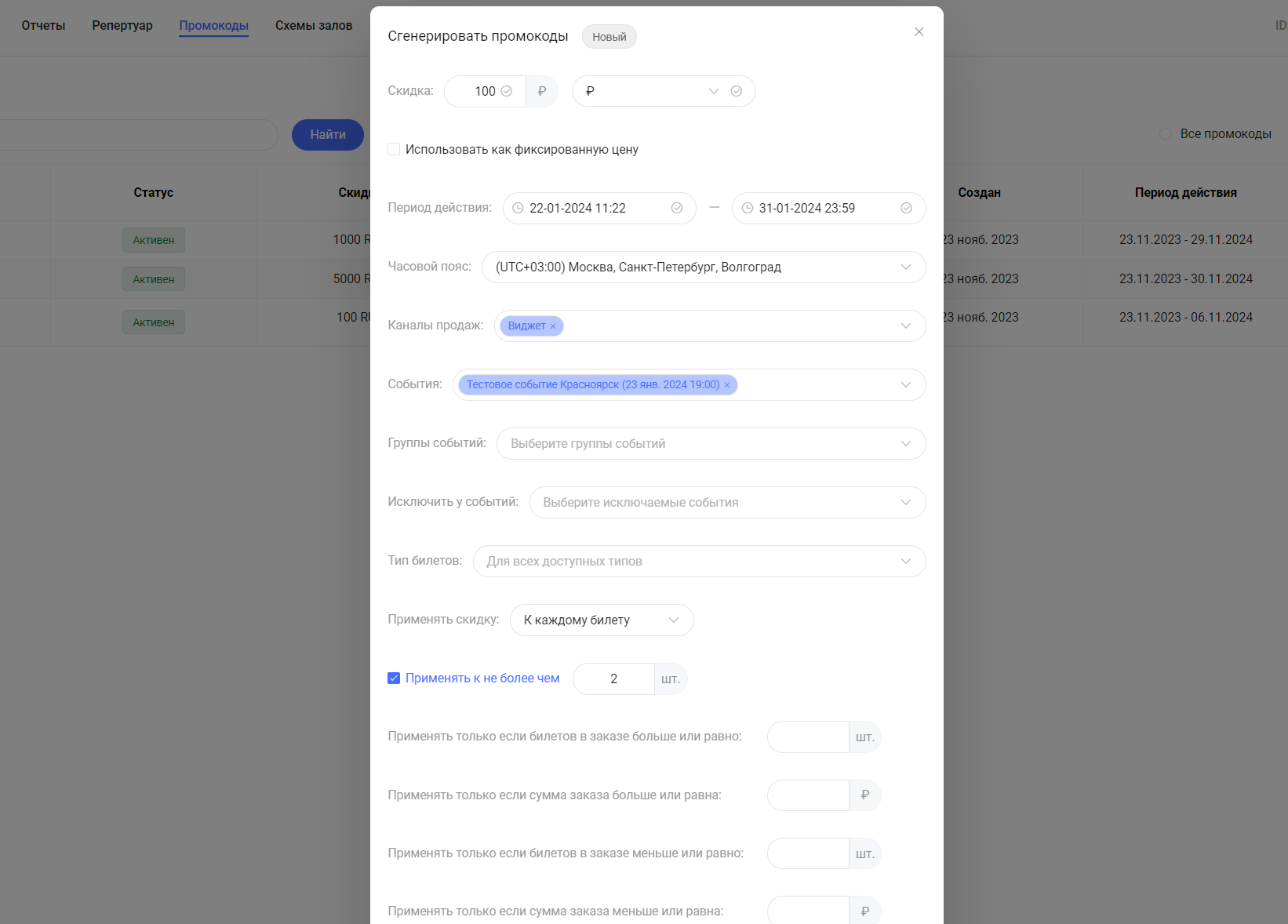Click the Сгенерировать промокоды dialog title
Viewport: 1288px width, 924px height.
478,36
